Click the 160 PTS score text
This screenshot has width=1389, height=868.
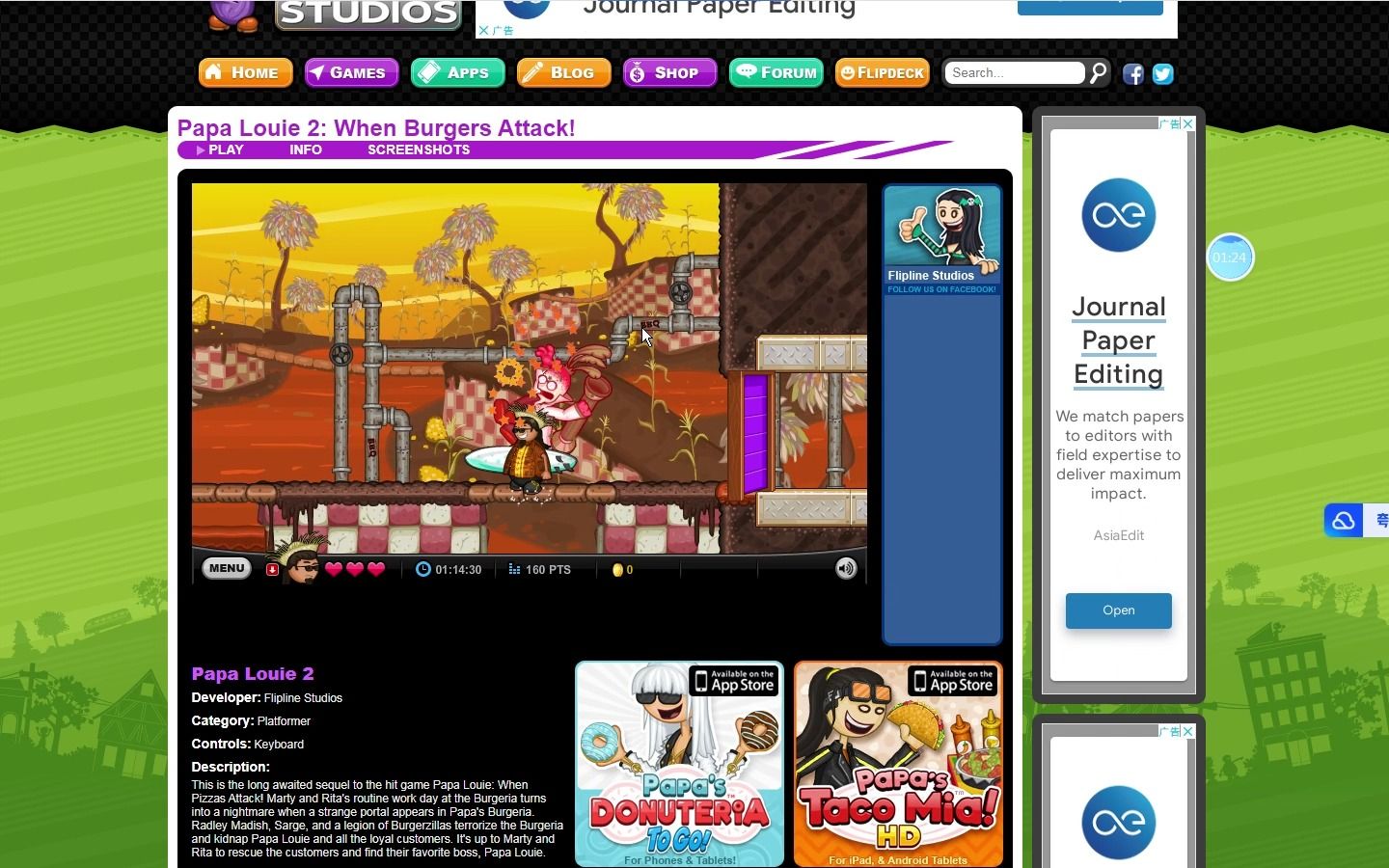pyautogui.click(x=548, y=570)
